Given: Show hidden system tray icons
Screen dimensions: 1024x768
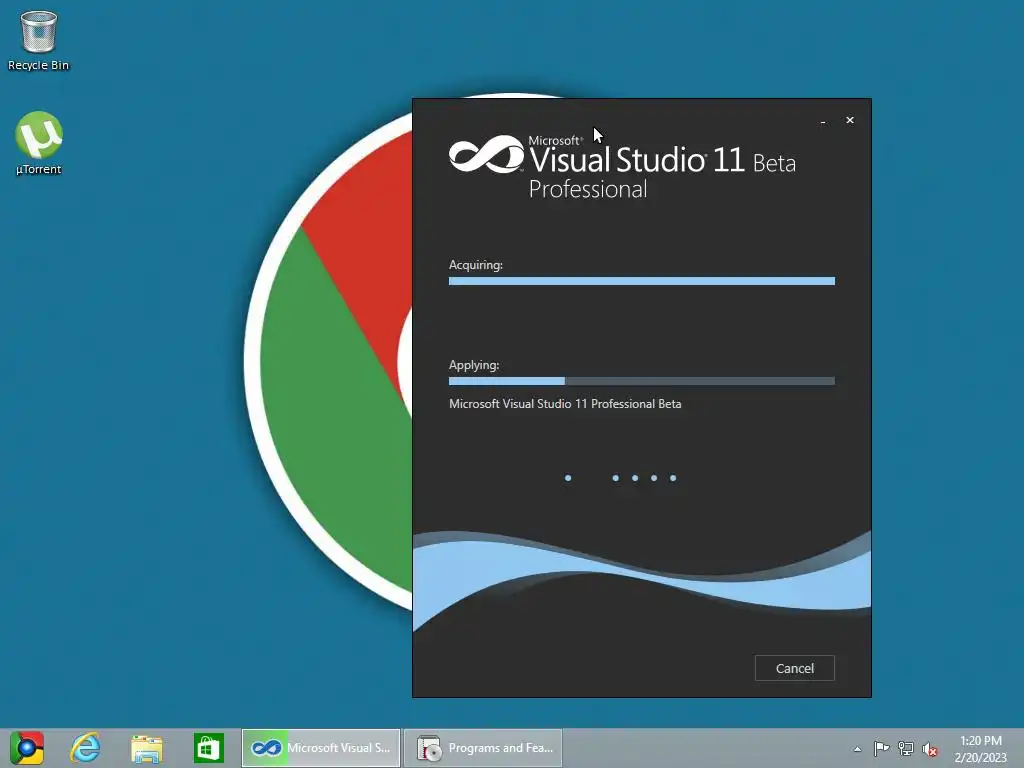Looking at the screenshot, I should tap(857, 749).
